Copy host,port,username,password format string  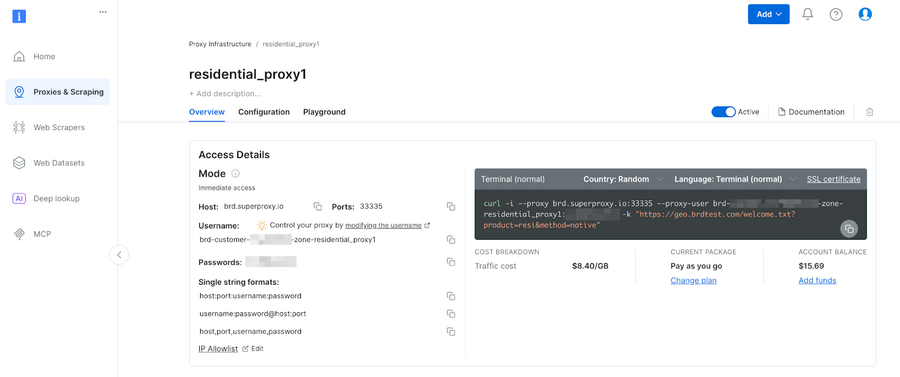pyautogui.click(x=451, y=332)
